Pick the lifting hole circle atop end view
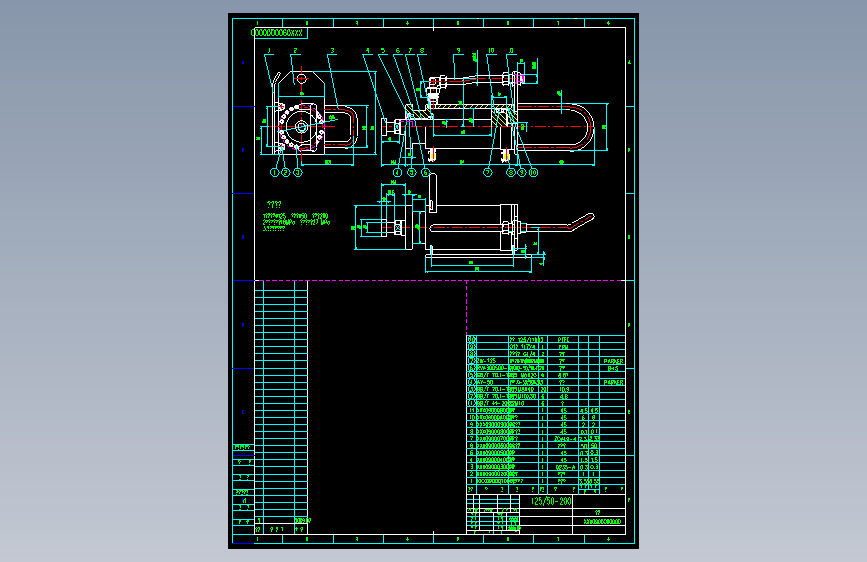 (x=301, y=79)
